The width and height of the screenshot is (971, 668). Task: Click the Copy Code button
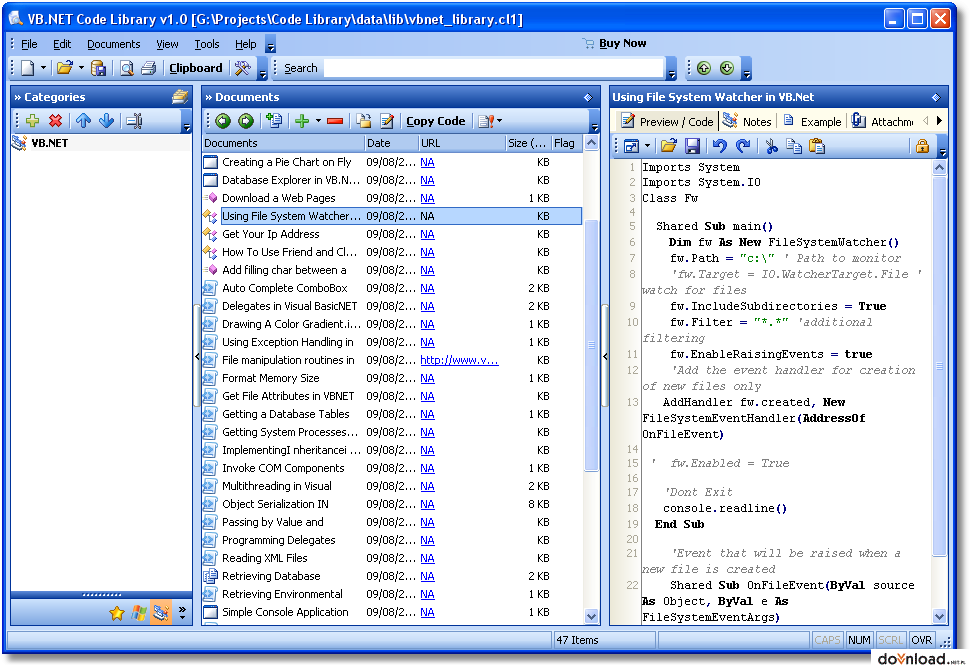pos(435,121)
